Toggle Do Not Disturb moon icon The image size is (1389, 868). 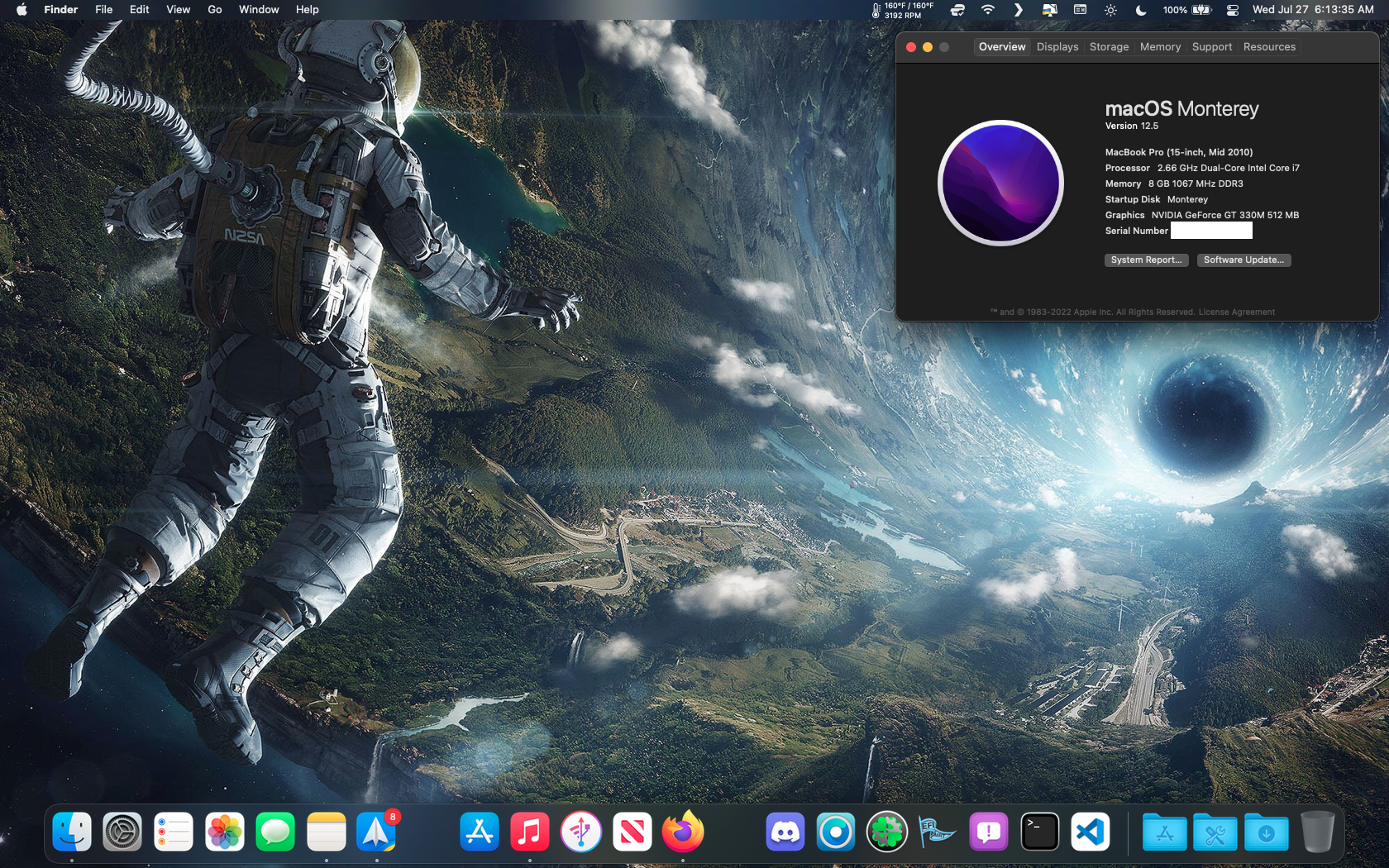1141,10
